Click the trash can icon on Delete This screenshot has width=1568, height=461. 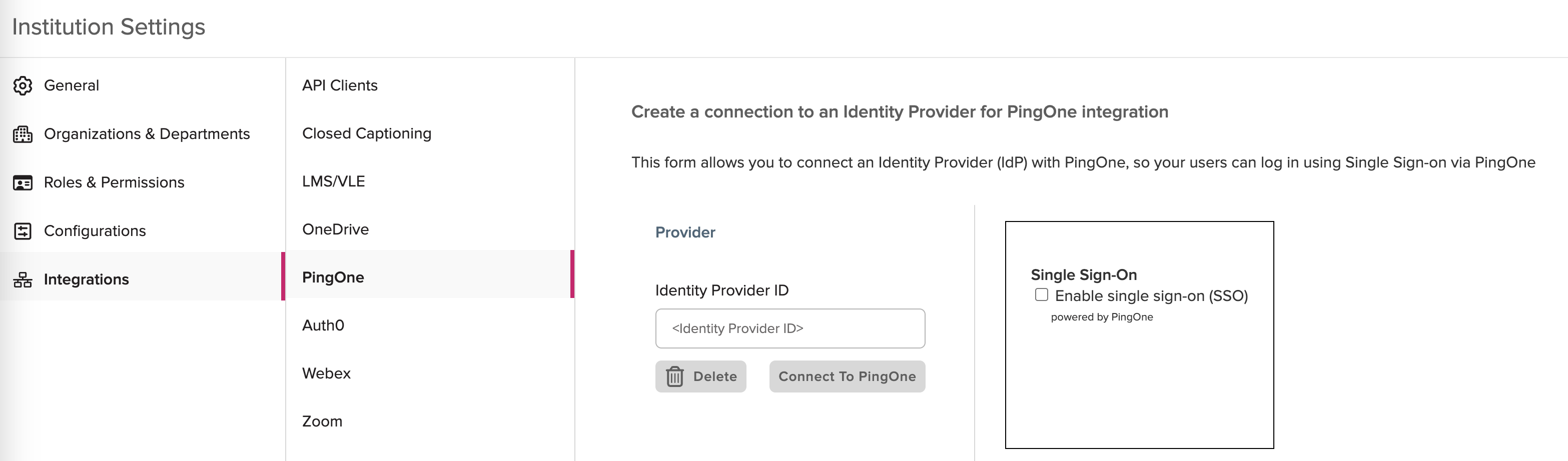click(x=674, y=376)
